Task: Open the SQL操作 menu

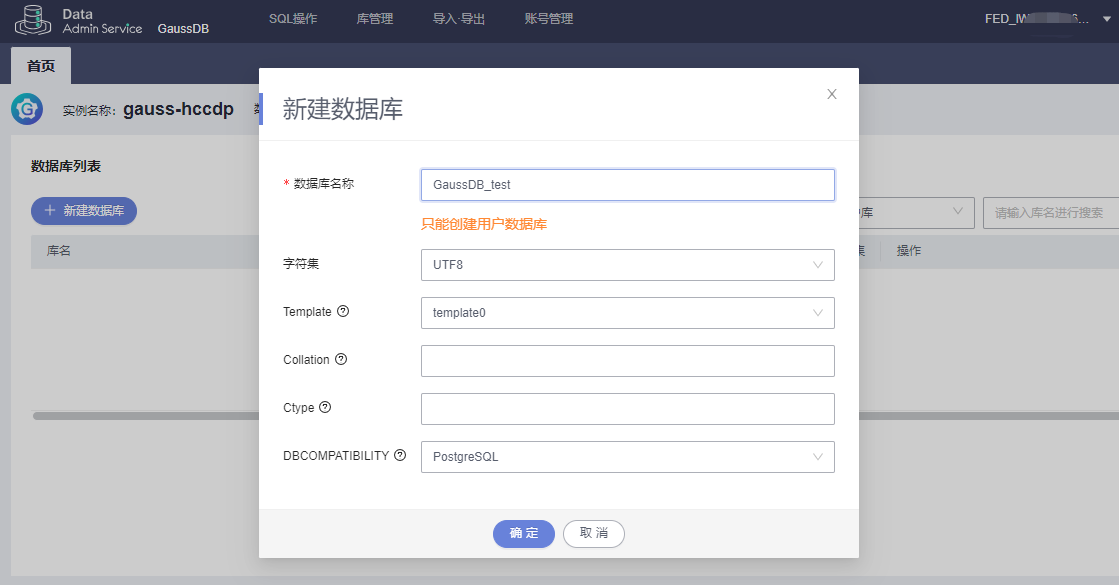Action: (x=293, y=19)
